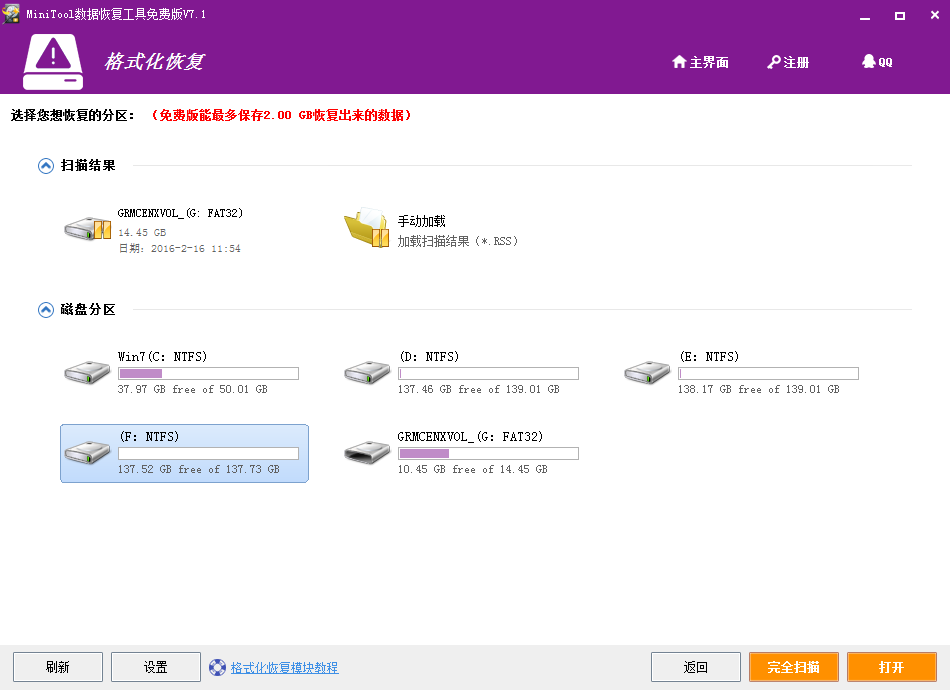Screen dimensions: 950x690
Task: Click scan result name GRMCENXVOL_(G: FAT32)
Action: pos(180,213)
